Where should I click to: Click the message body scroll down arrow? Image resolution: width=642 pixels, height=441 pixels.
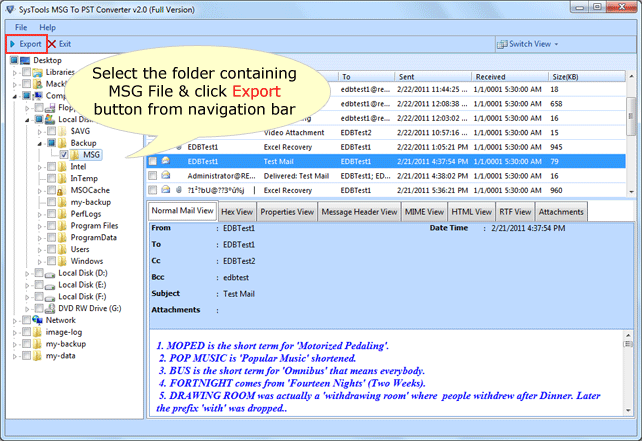click(628, 410)
